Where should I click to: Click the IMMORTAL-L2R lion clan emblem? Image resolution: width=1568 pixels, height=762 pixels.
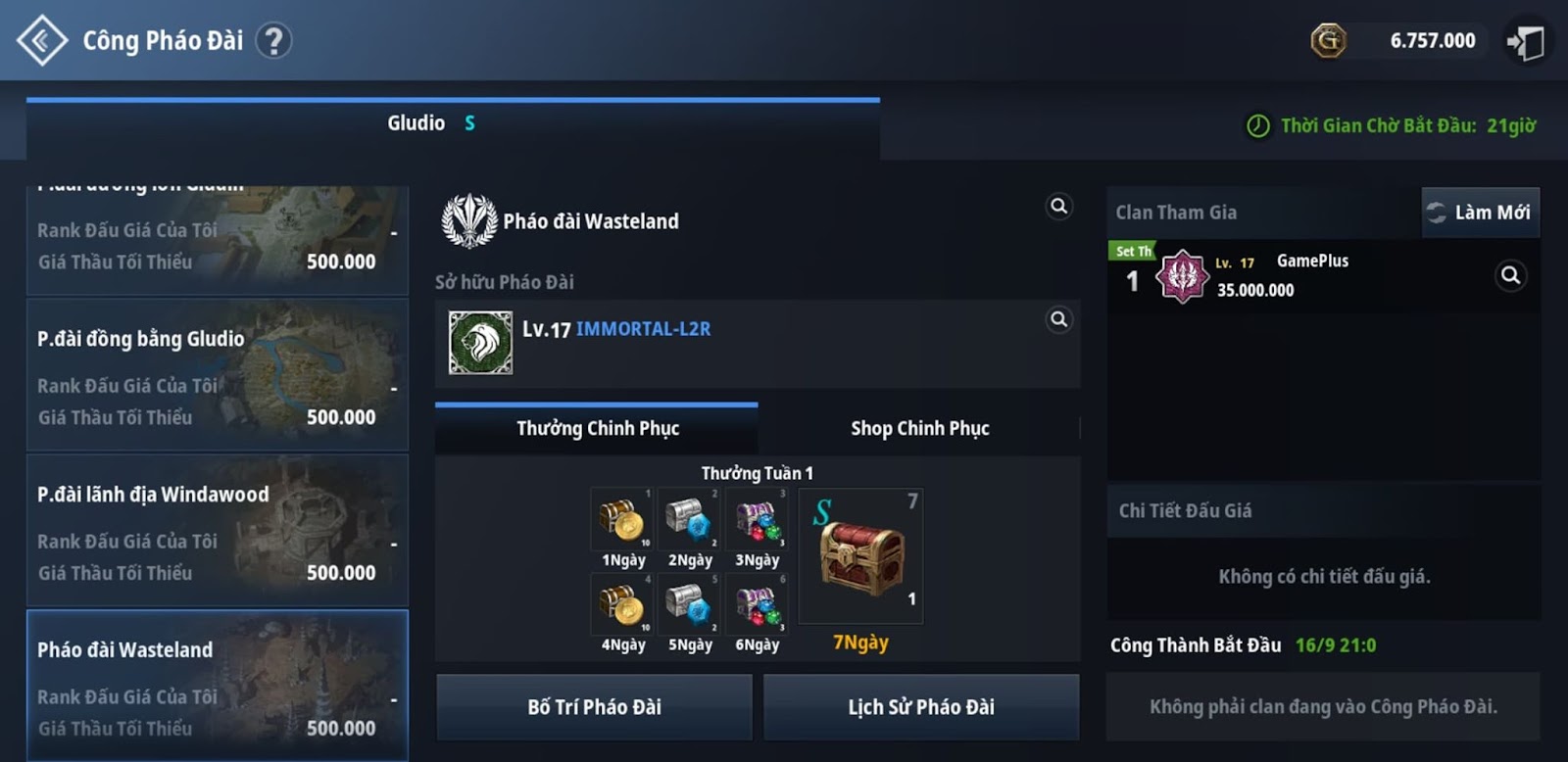coord(480,343)
